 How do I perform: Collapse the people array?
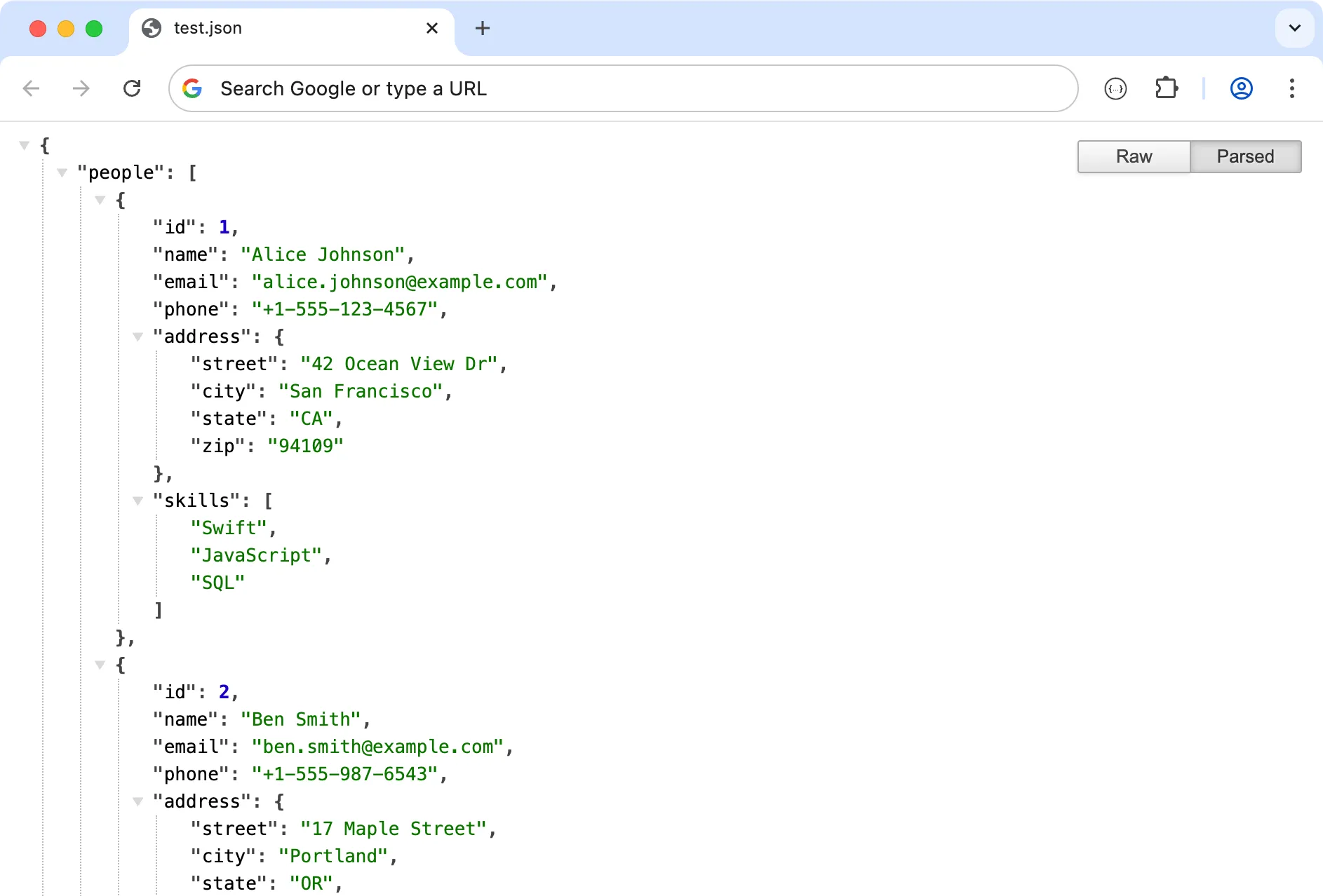click(63, 172)
